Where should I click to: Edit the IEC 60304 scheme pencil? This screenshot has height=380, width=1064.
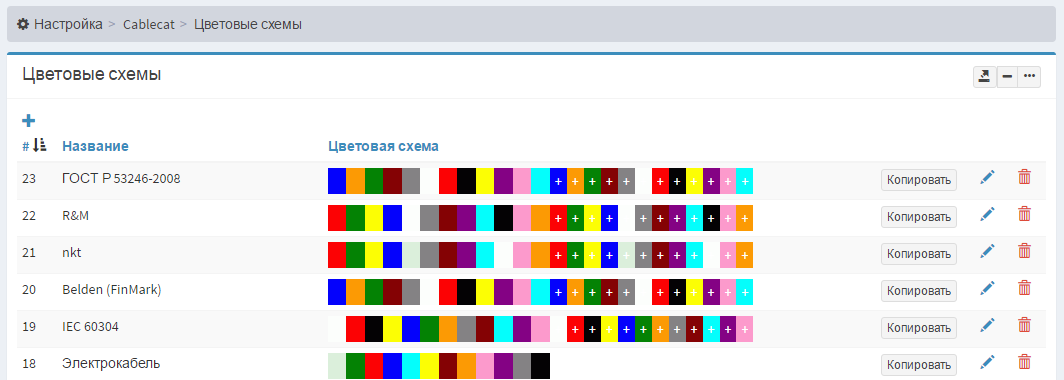(987, 326)
